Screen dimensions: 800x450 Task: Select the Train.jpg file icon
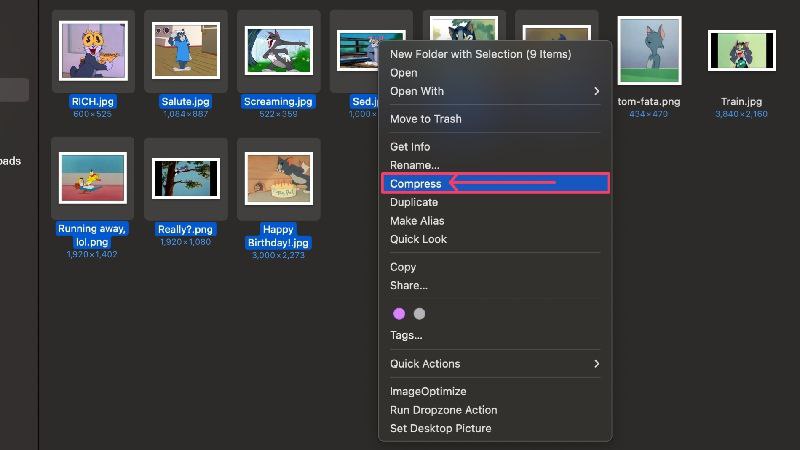(x=742, y=51)
